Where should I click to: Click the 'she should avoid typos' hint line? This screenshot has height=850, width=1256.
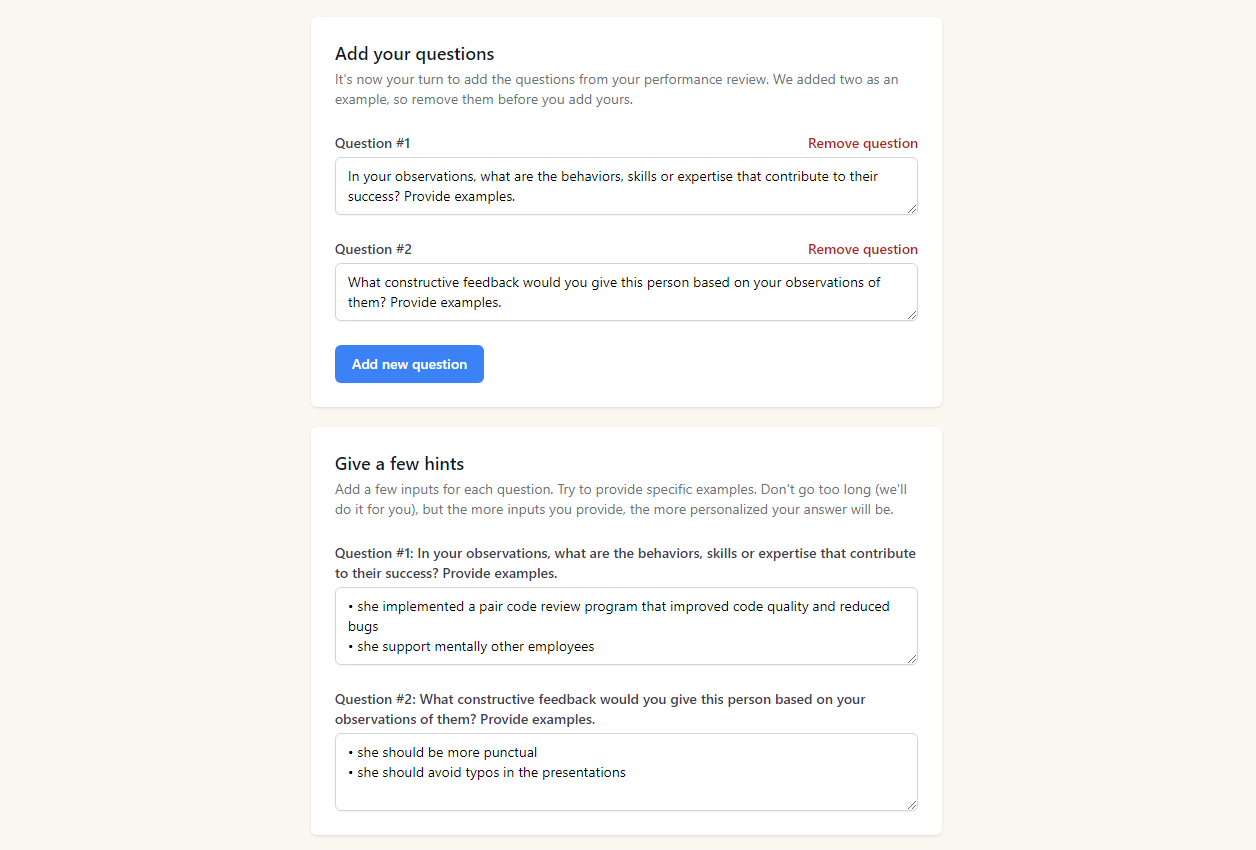coord(487,772)
